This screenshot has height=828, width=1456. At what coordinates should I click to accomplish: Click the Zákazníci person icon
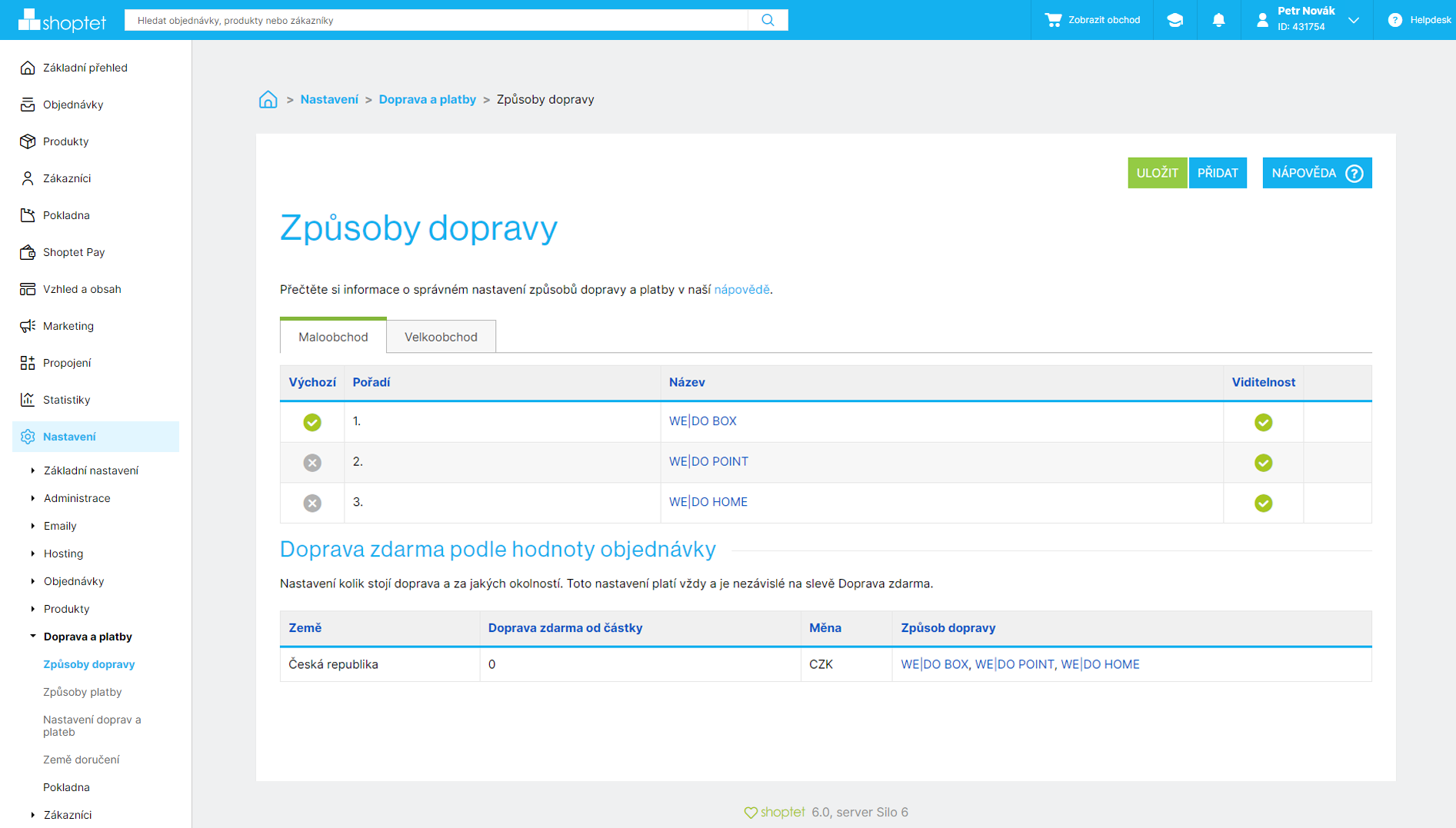click(28, 178)
